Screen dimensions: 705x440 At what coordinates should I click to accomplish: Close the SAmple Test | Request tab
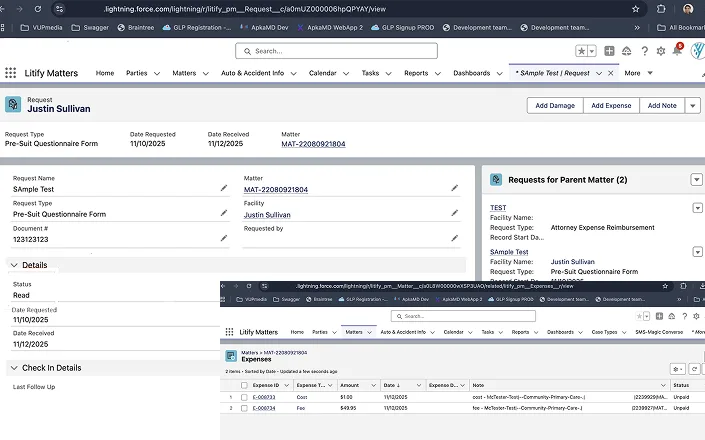click(611, 73)
